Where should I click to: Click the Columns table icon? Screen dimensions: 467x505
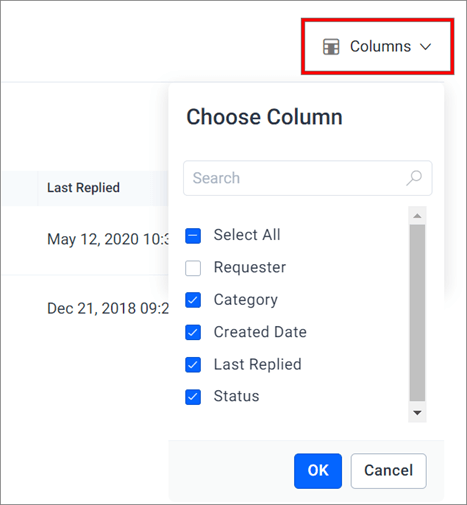click(x=331, y=46)
